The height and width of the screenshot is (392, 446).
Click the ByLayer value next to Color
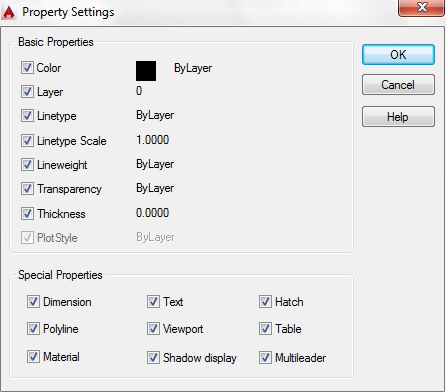[x=193, y=68]
